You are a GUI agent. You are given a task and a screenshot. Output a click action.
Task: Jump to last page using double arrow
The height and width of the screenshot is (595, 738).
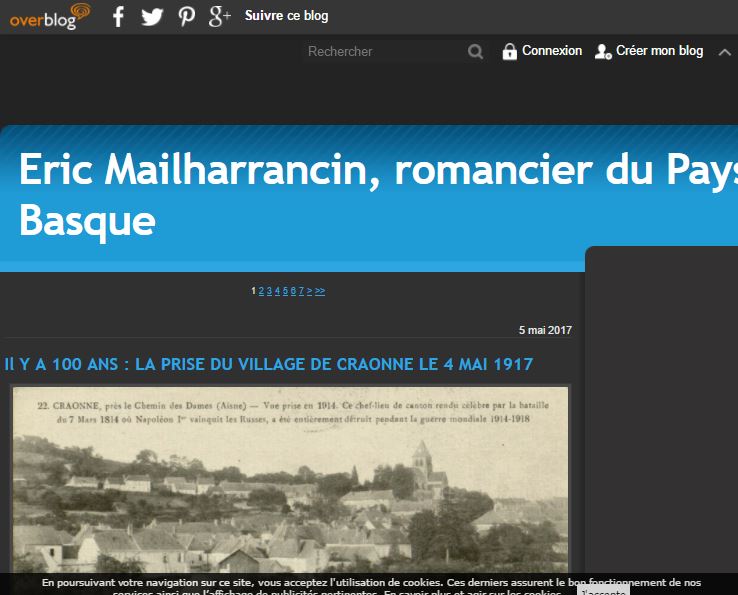point(320,291)
